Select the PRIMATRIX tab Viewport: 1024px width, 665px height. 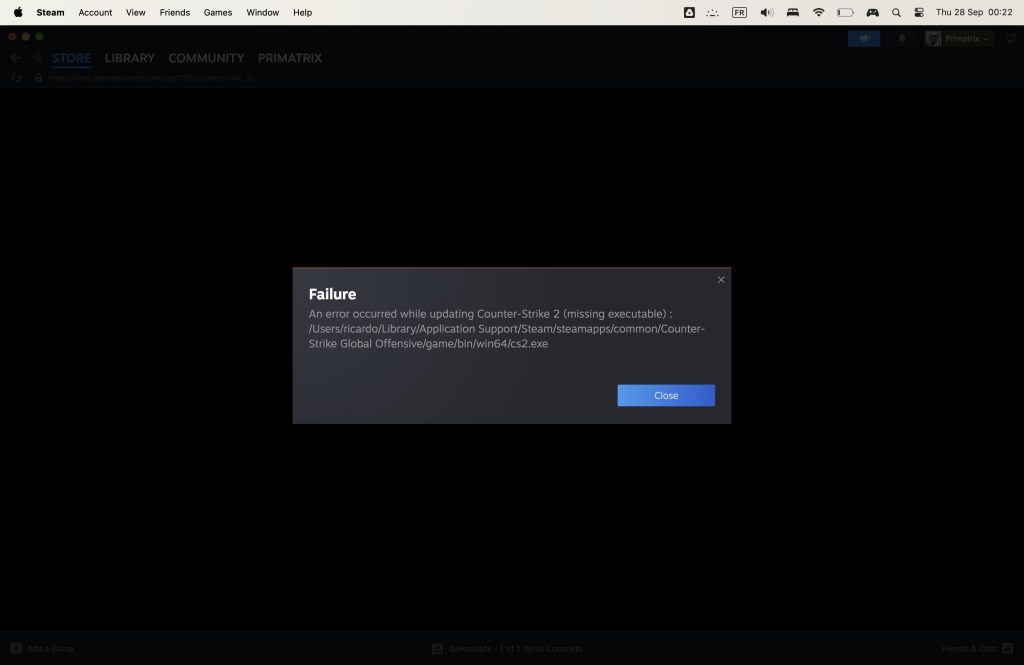tap(289, 58)
